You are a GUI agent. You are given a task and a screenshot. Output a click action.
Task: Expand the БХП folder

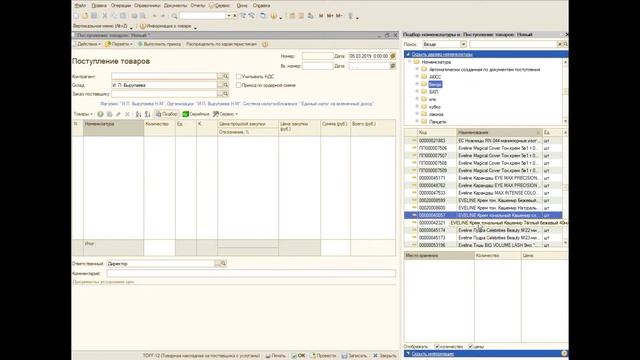[x=417, y=92]
